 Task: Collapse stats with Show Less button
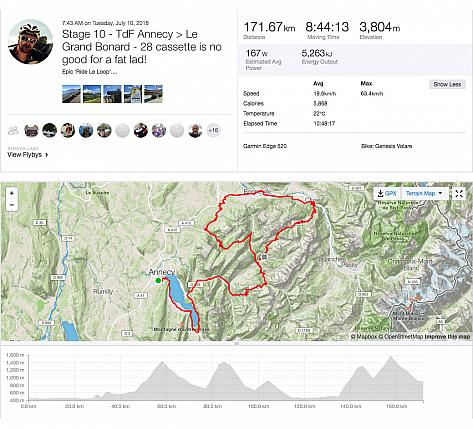tap(447, 84)
